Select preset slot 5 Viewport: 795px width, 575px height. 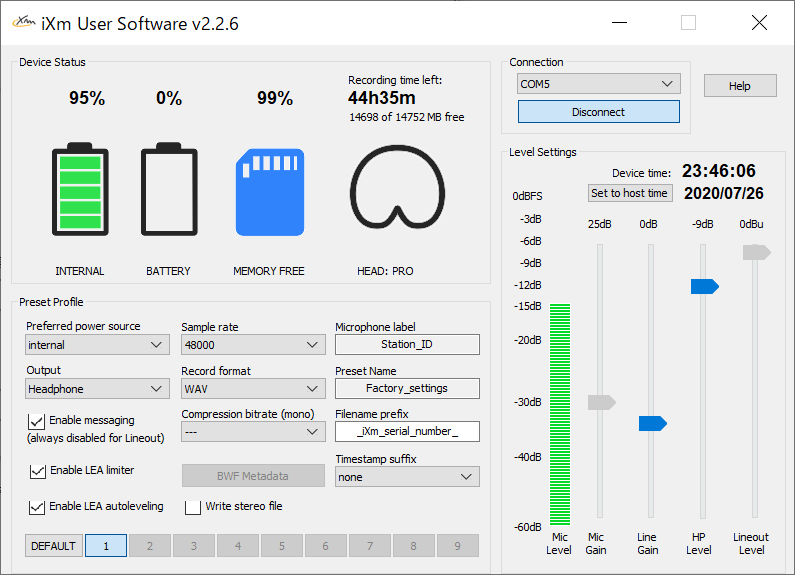pyautogui.click(x=281, y=546)
